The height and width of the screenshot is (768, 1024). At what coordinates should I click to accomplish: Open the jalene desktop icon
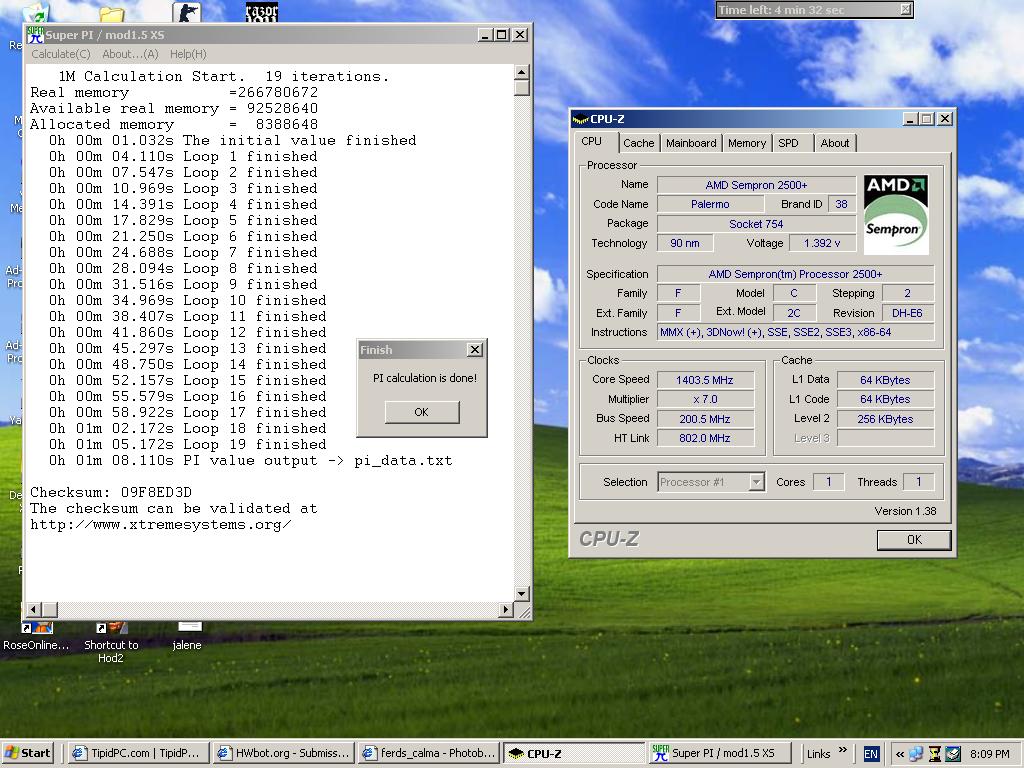click(x=187, y=637)
